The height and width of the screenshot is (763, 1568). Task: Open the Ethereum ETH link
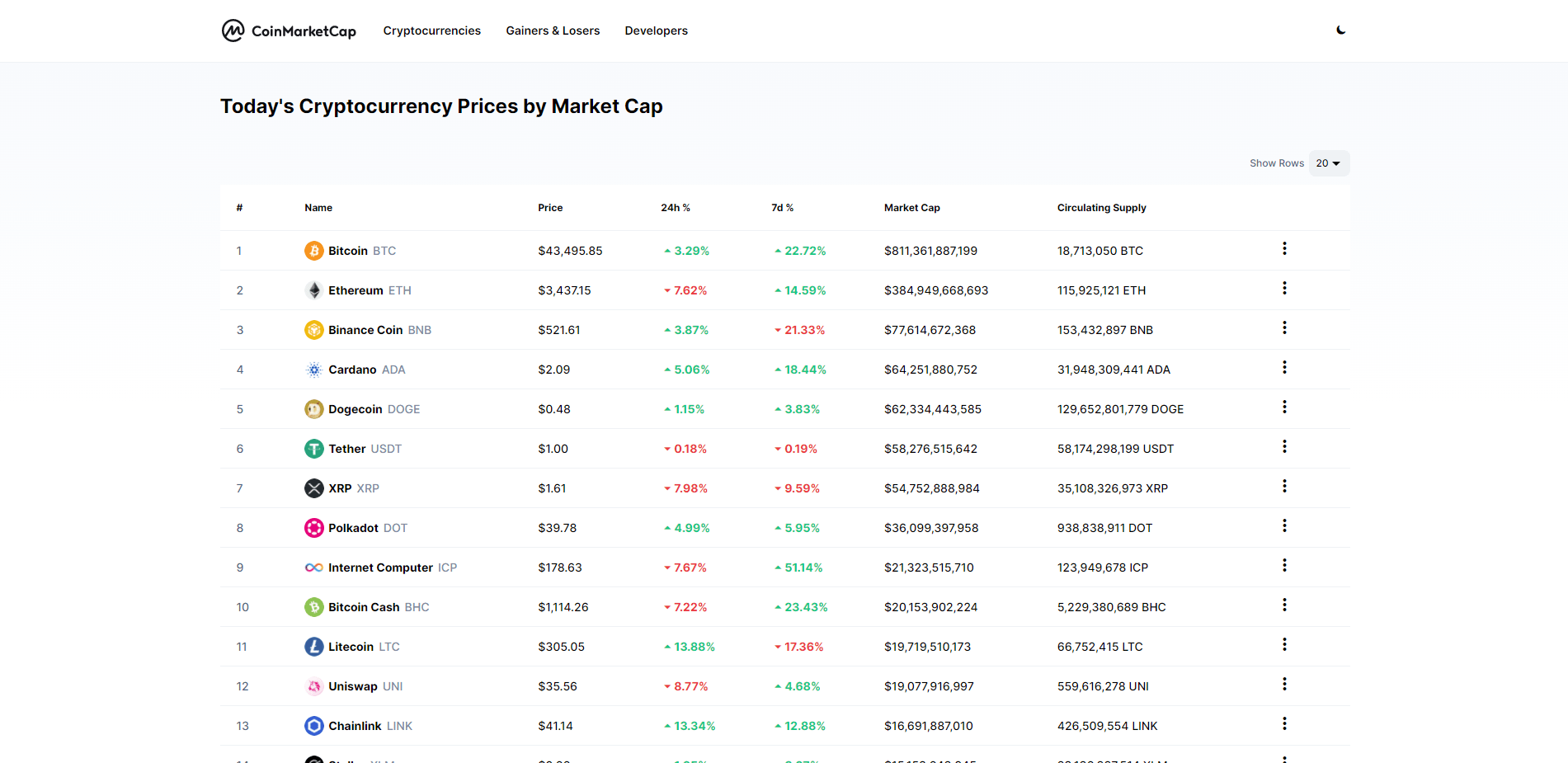370,290
